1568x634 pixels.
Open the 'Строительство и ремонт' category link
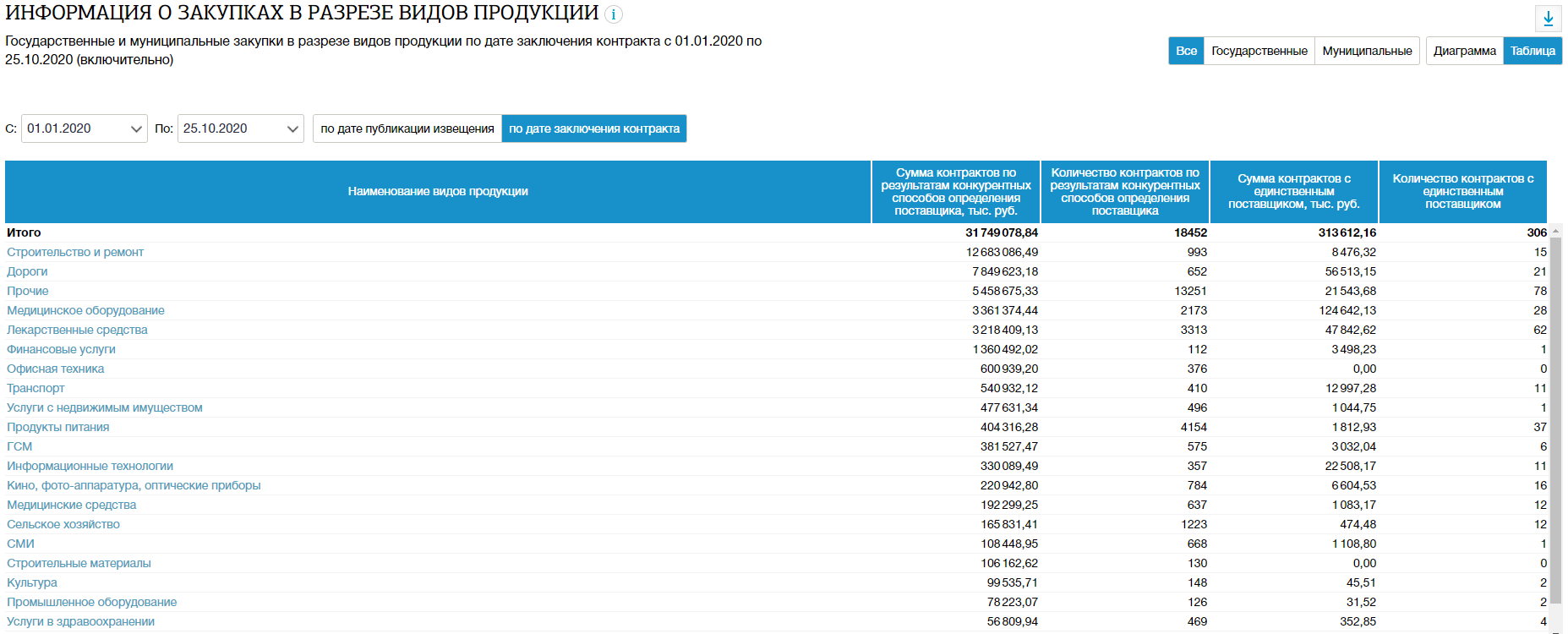(75, 252)
